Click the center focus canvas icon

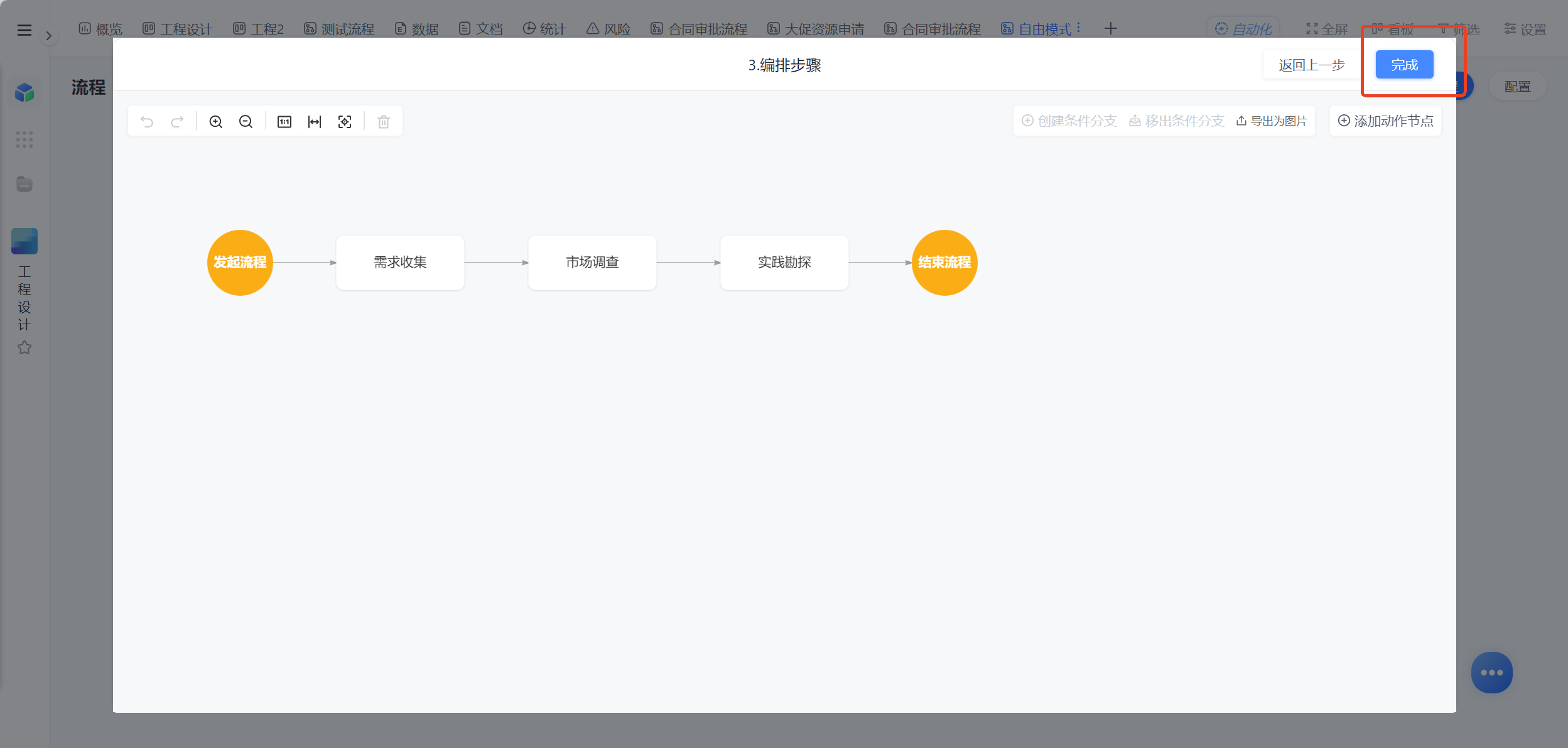point(345,122)
